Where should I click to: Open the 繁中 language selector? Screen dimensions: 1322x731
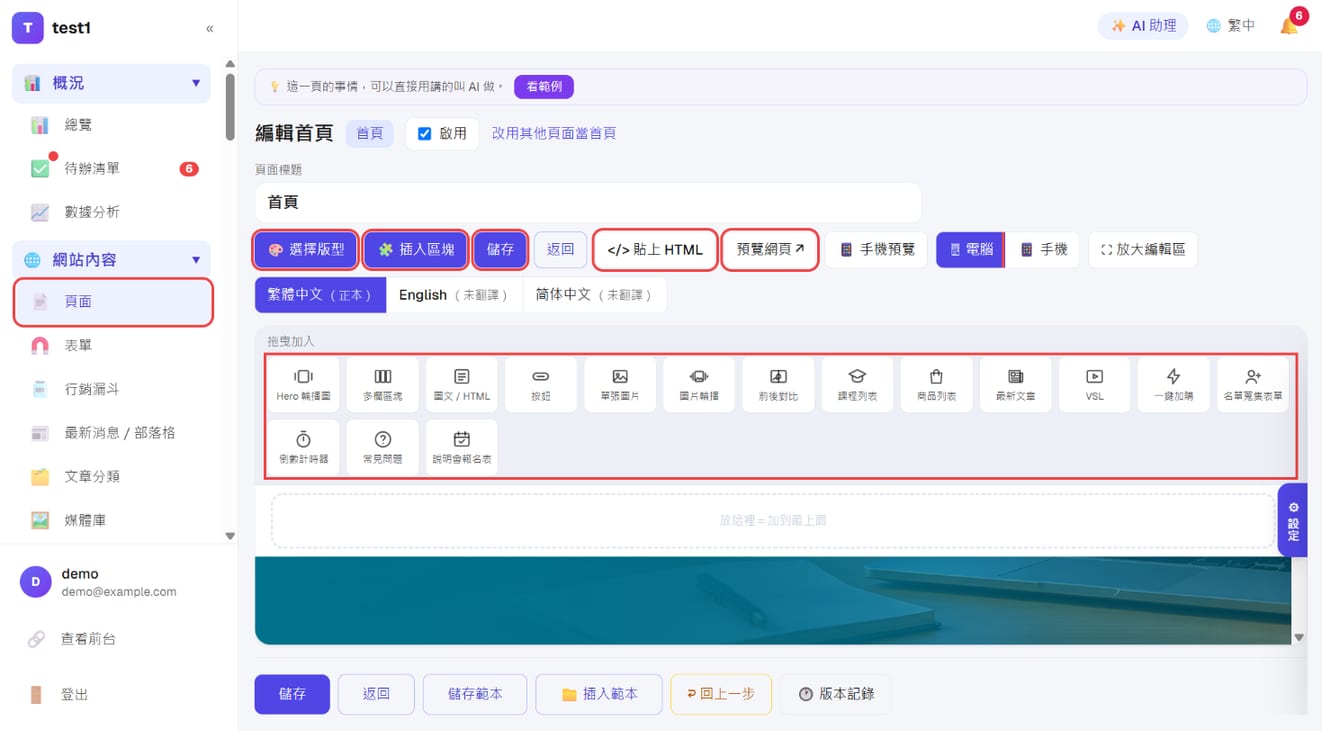pos(1230,26)
